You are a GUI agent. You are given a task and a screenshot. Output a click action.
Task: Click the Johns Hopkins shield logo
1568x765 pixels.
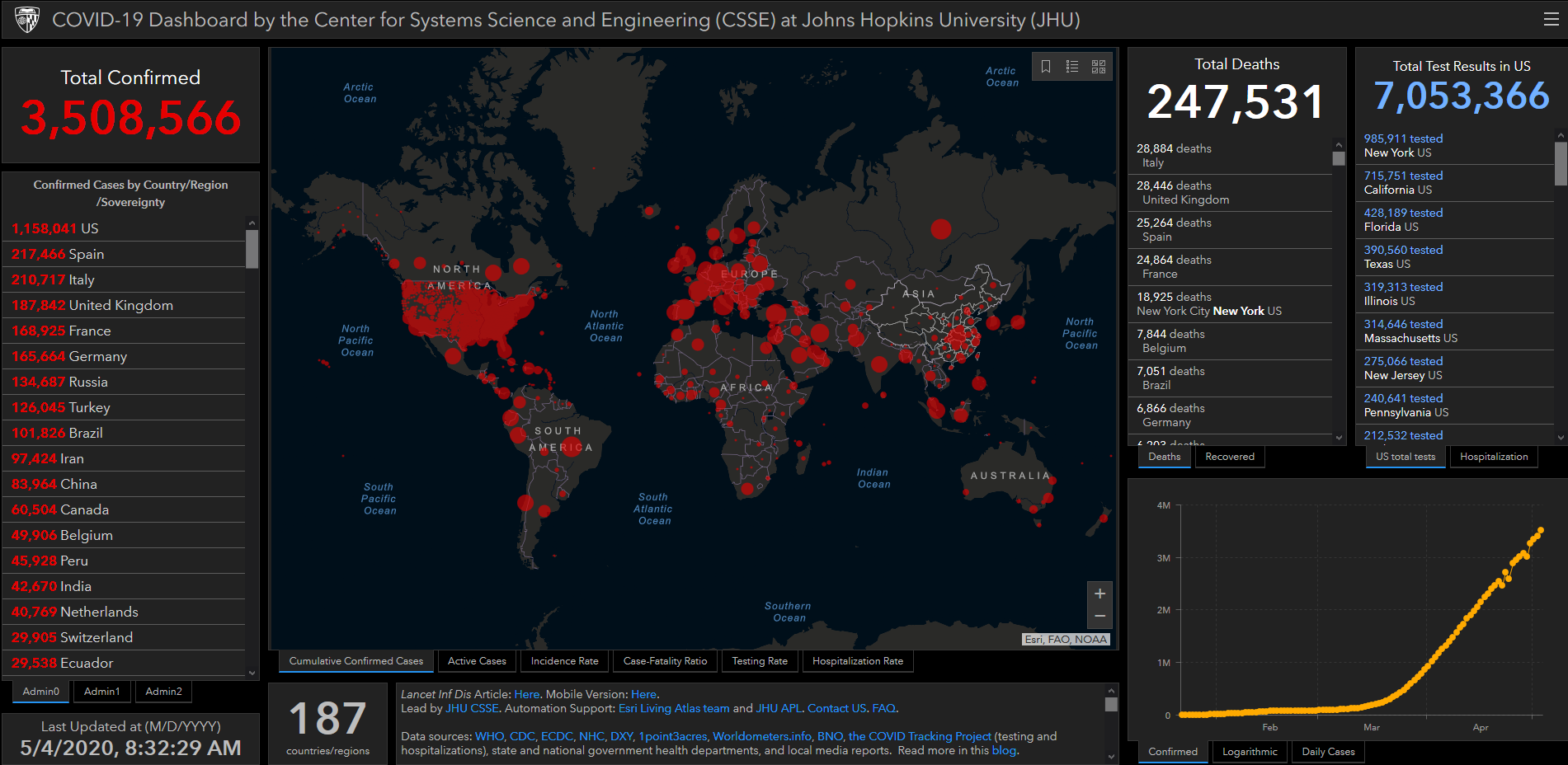[x=27, y=20]
